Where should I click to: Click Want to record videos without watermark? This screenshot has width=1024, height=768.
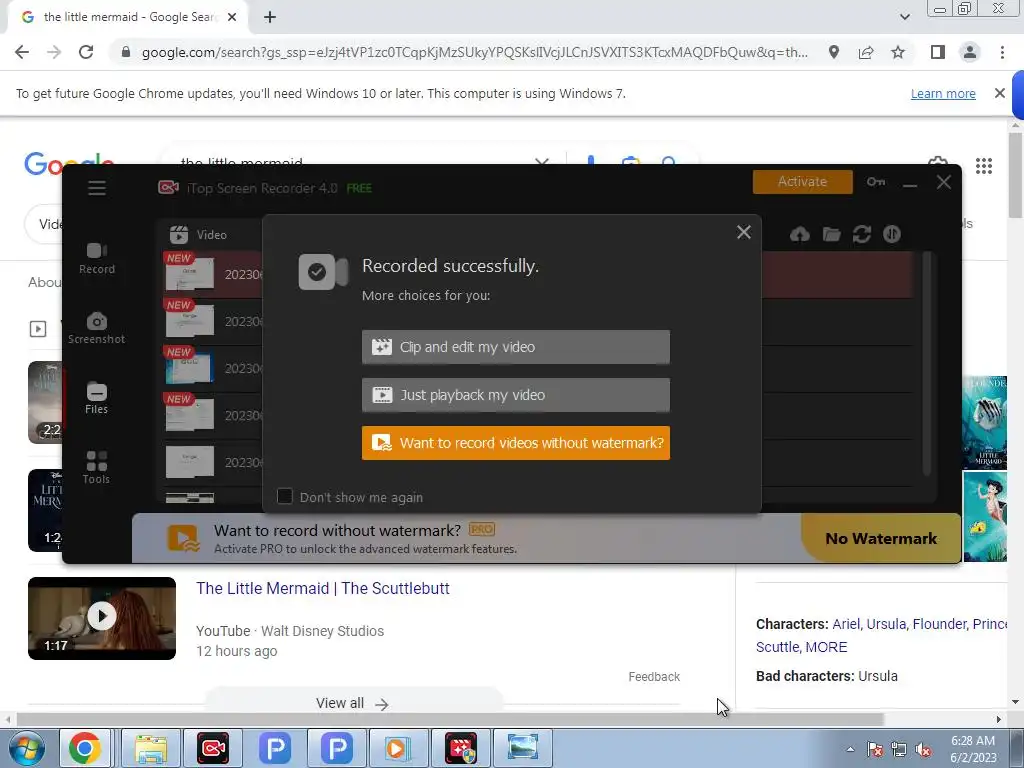[515, 443]
